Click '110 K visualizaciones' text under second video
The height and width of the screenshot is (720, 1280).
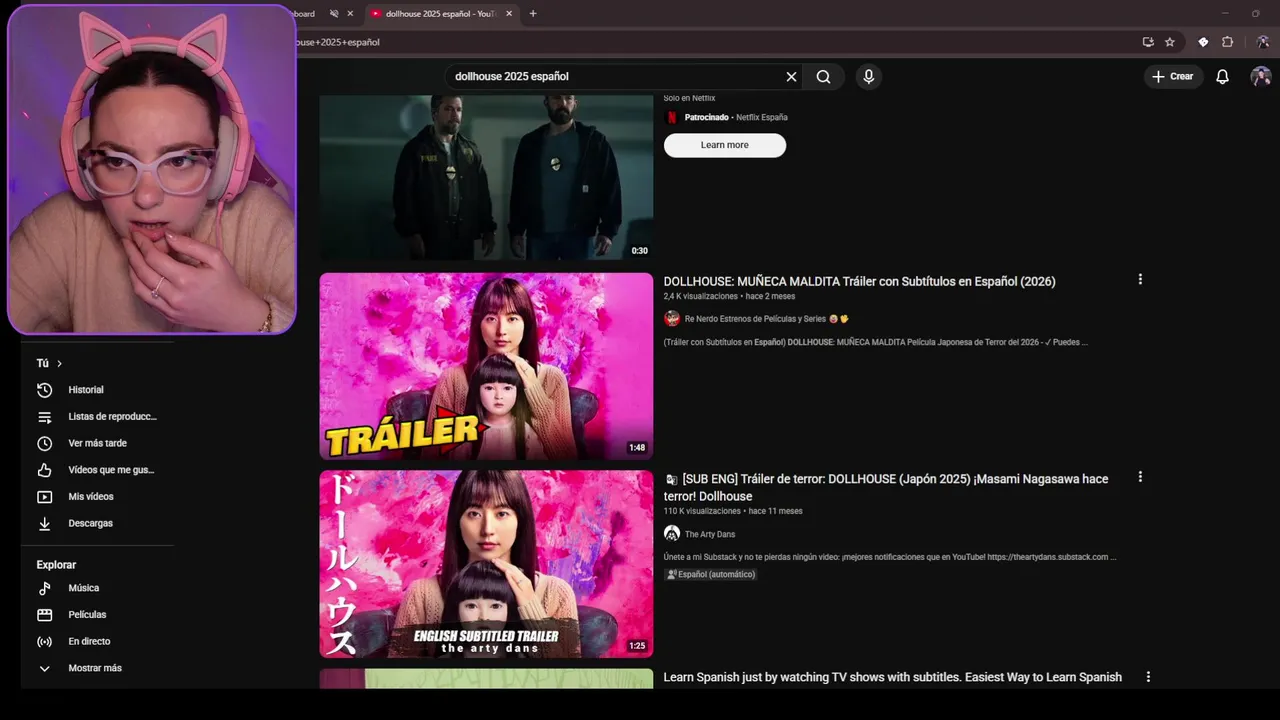[702, 511]
